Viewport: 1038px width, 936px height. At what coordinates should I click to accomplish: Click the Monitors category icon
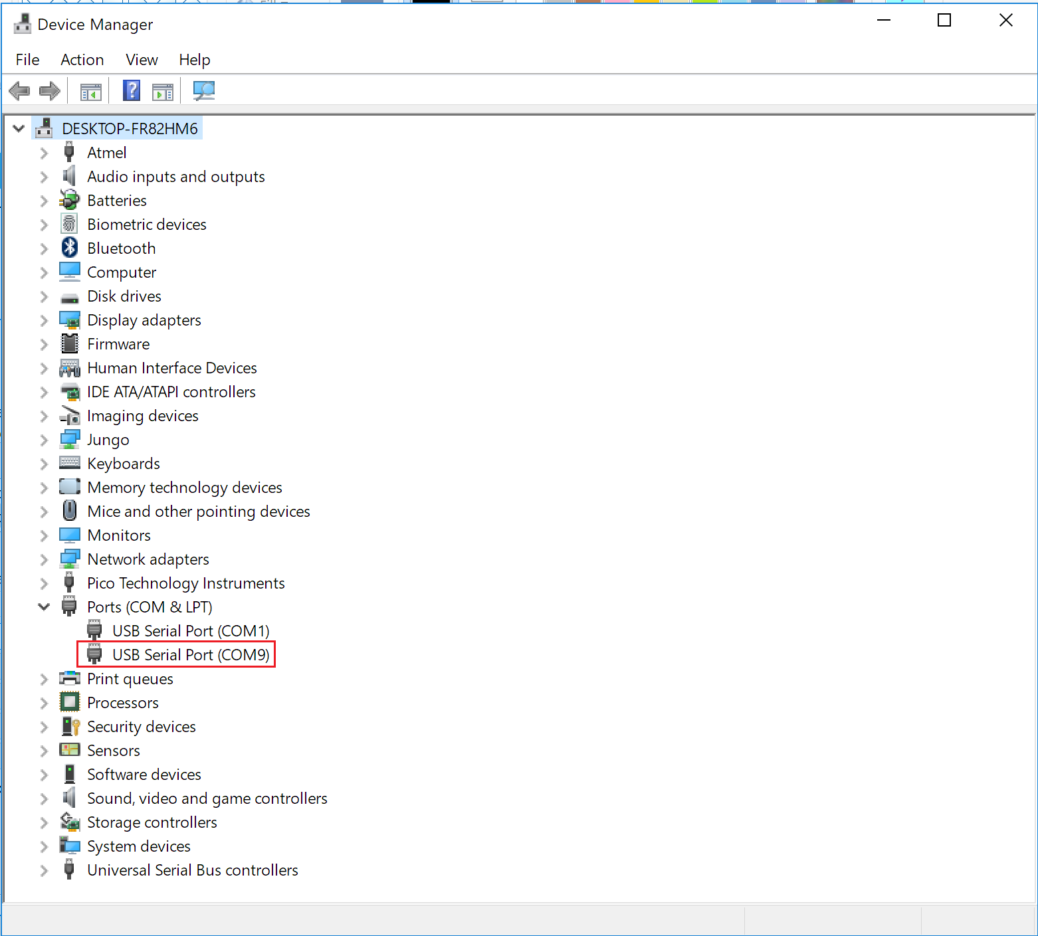tap(69, 534)
